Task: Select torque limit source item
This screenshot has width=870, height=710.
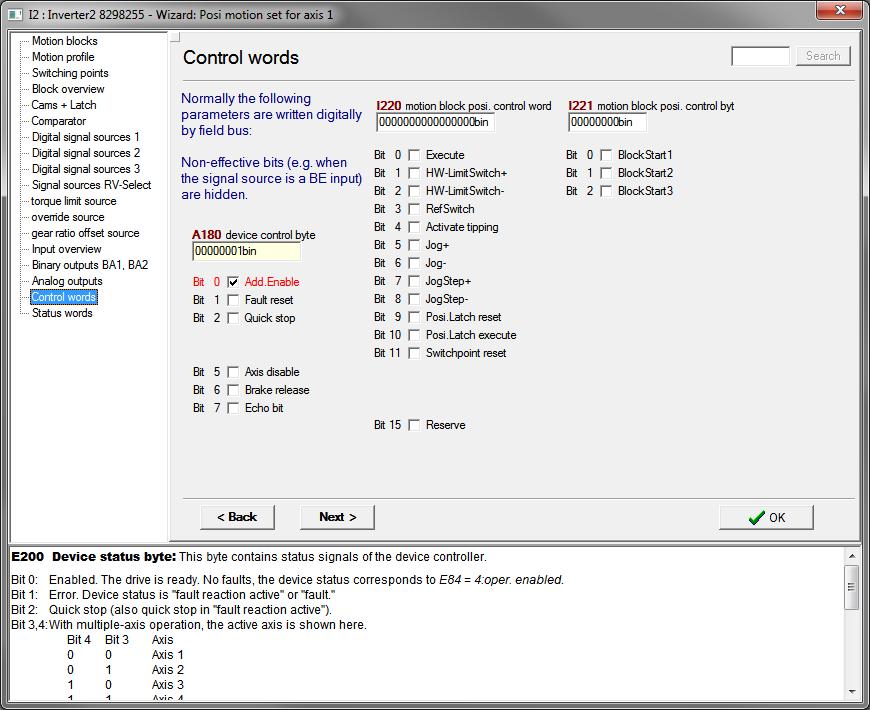Action: coord(73,201)
